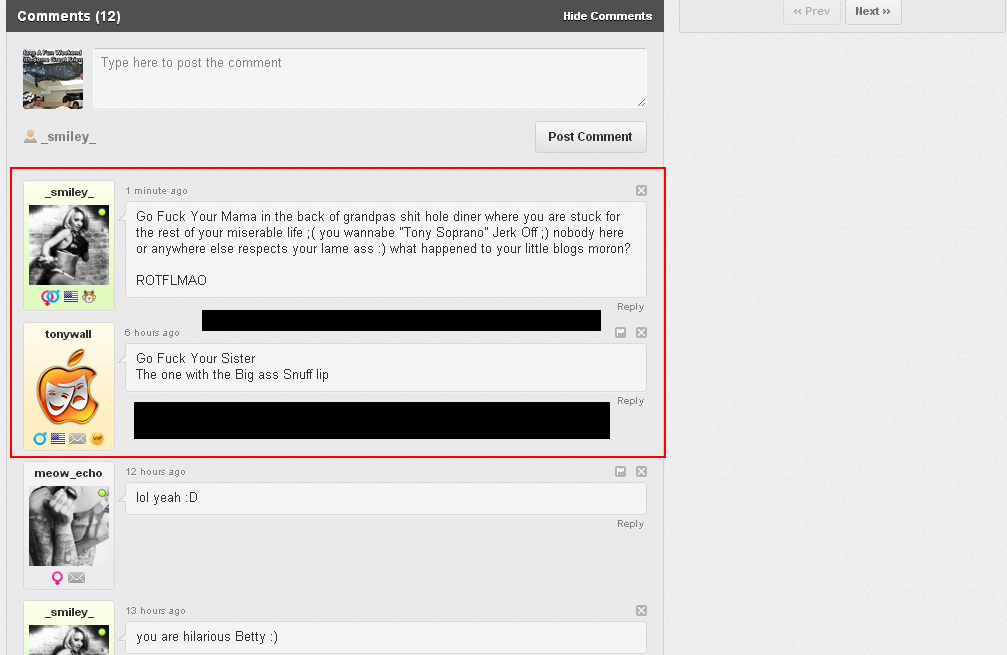This screenshot has height=655, width=1007.
Task: Click the "6 hours ago" timestamp
Action: coord(152,333)
